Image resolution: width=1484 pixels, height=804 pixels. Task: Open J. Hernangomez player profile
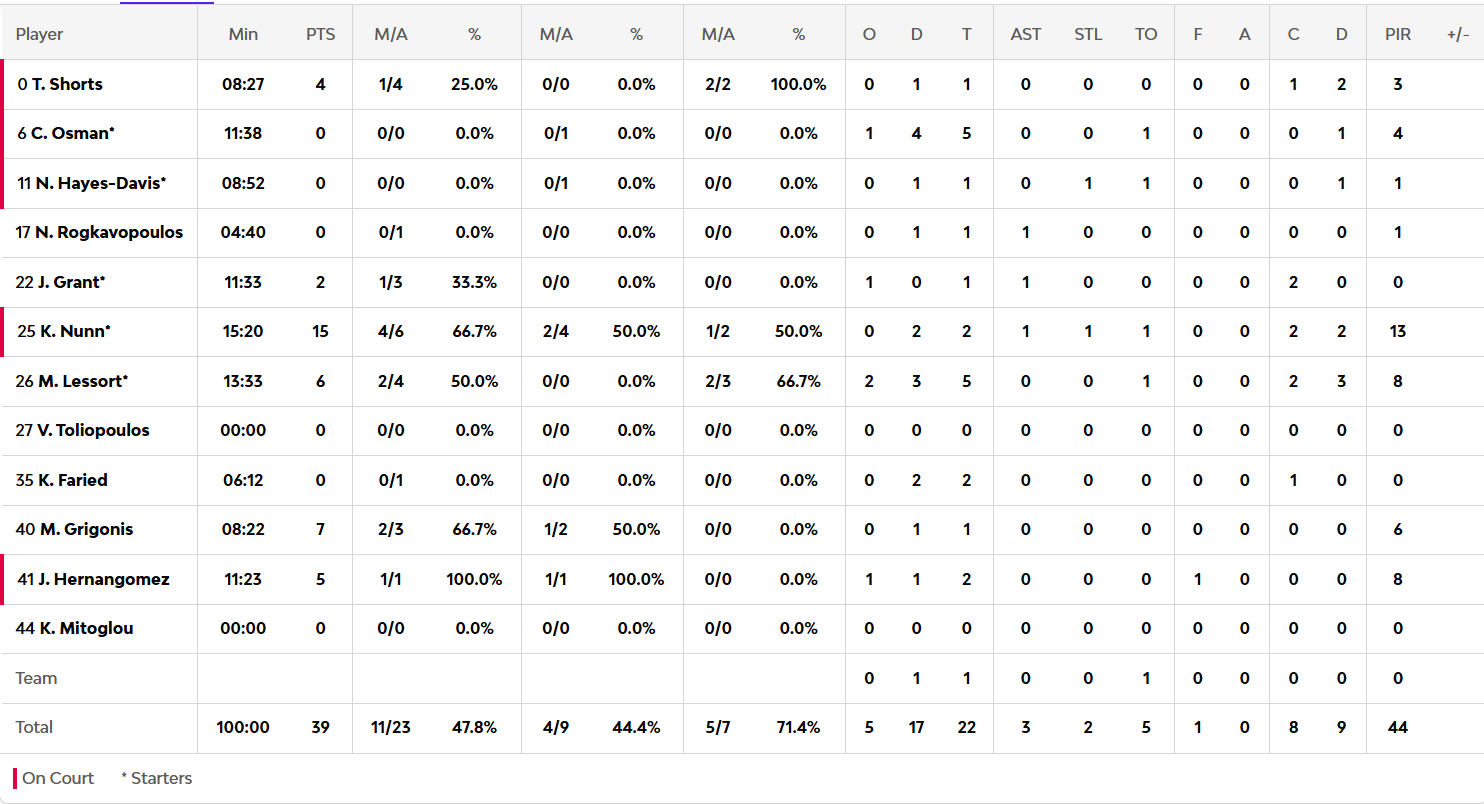[104, 579]
